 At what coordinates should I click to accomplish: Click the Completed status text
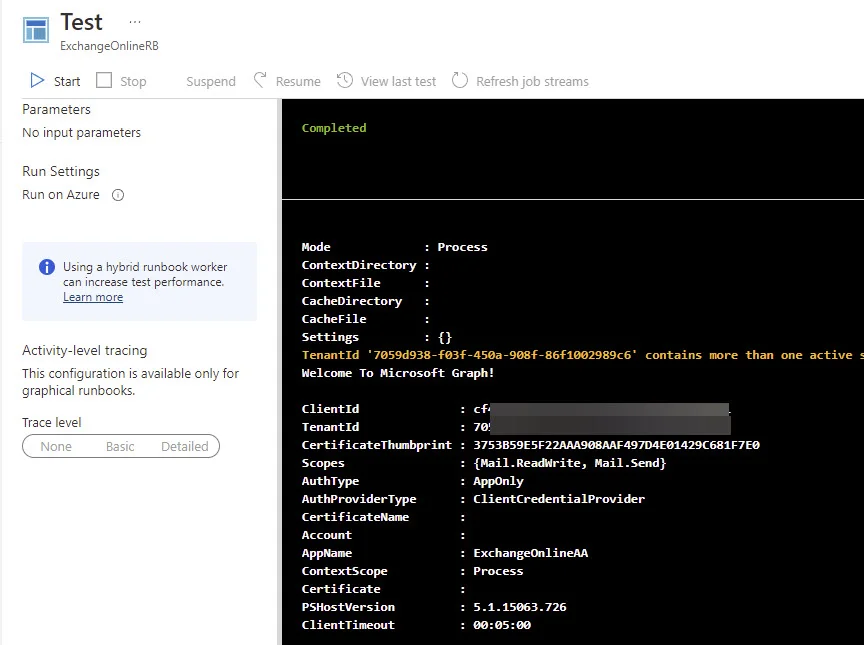click(x=334, y=128)
